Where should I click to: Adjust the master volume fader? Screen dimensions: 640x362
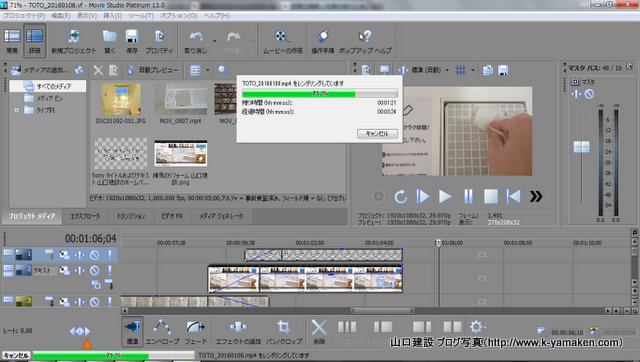581,147
